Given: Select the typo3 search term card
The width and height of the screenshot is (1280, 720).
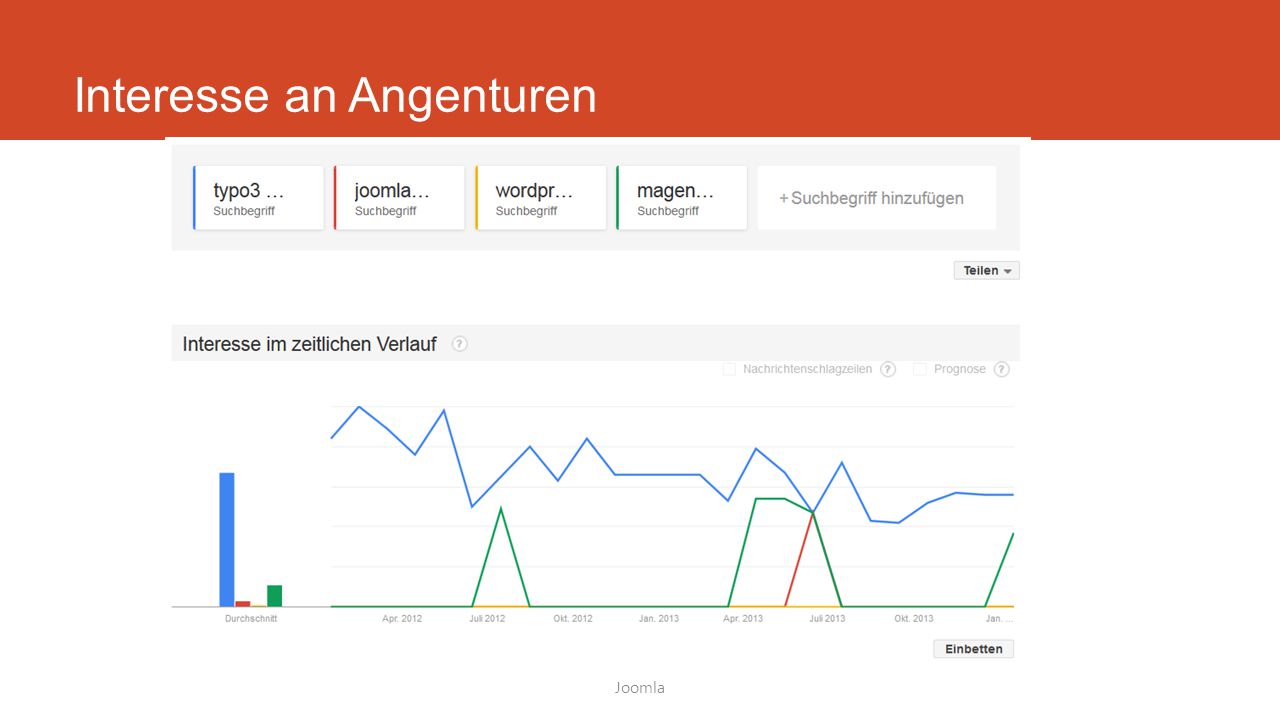Looking at the screenshot, I should (259, 198).
